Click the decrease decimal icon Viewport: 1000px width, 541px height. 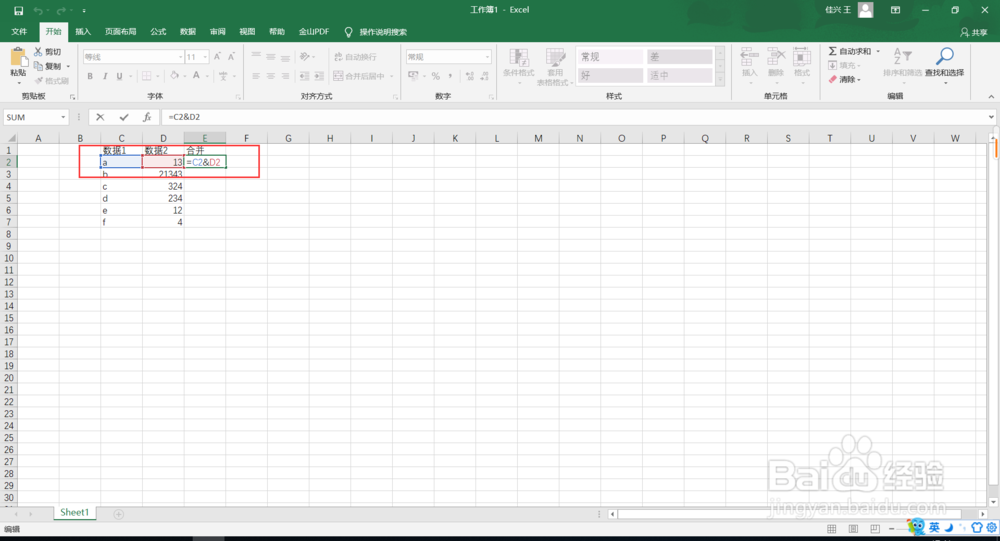point(485,76)
